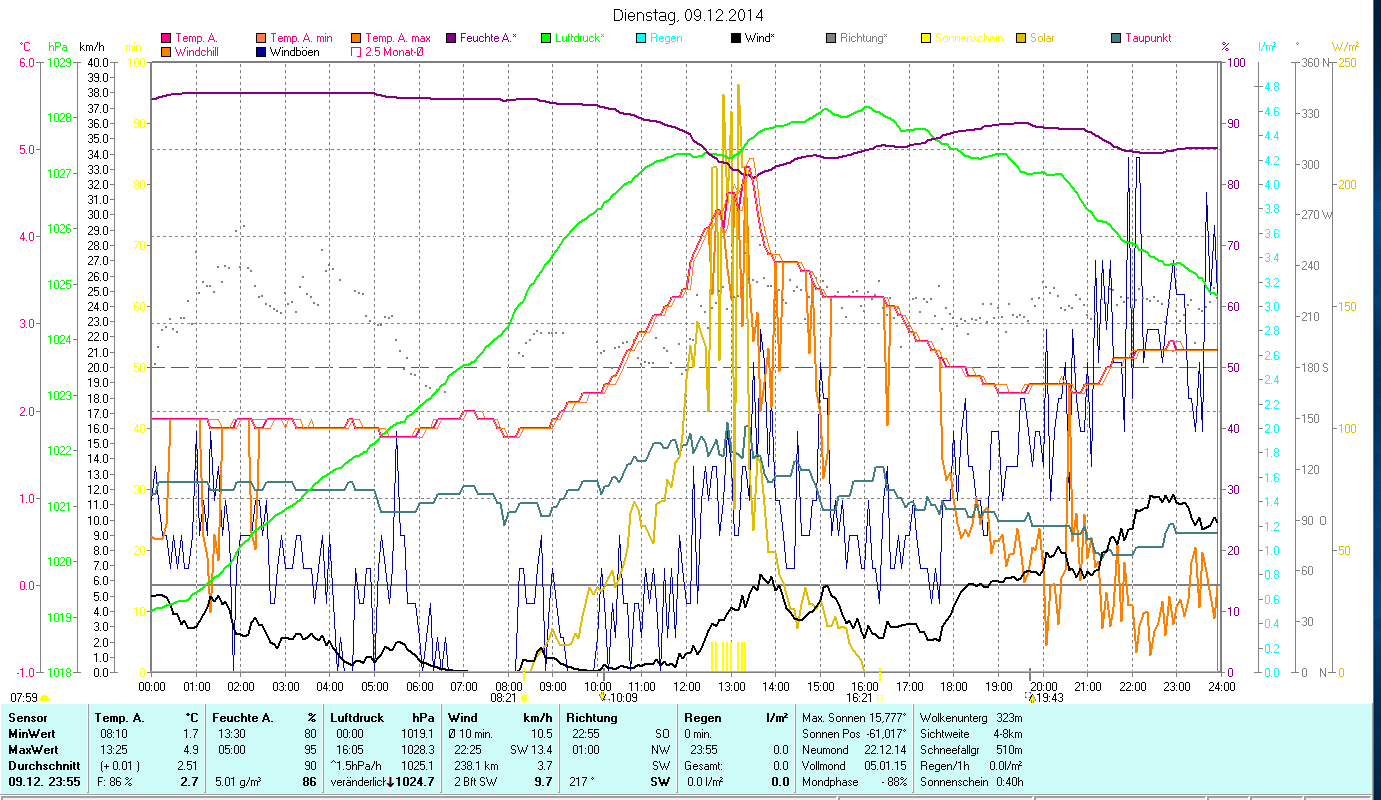
Task: Click the Schneefallgr value "510m"
Action: pos(1011,750)
